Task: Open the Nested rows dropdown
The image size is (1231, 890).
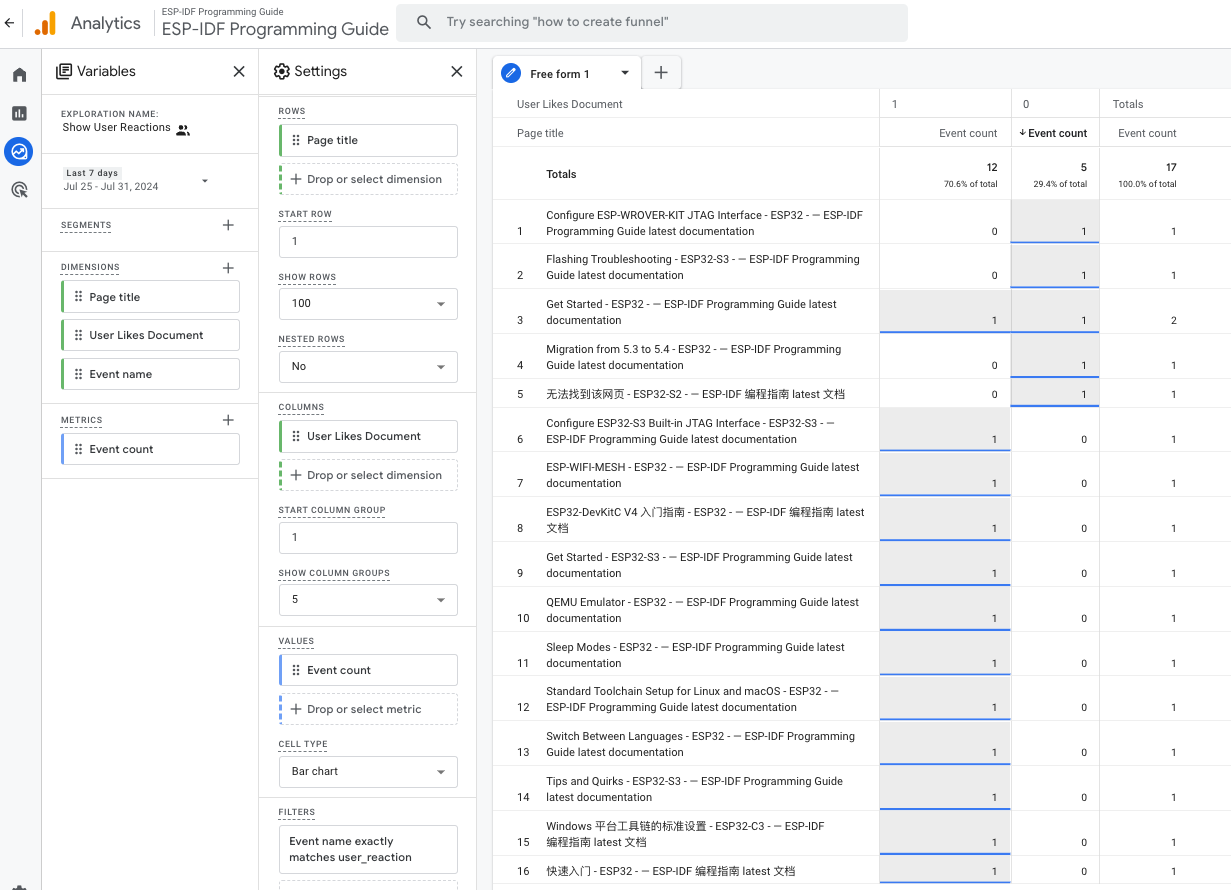Action: [368, 366]
